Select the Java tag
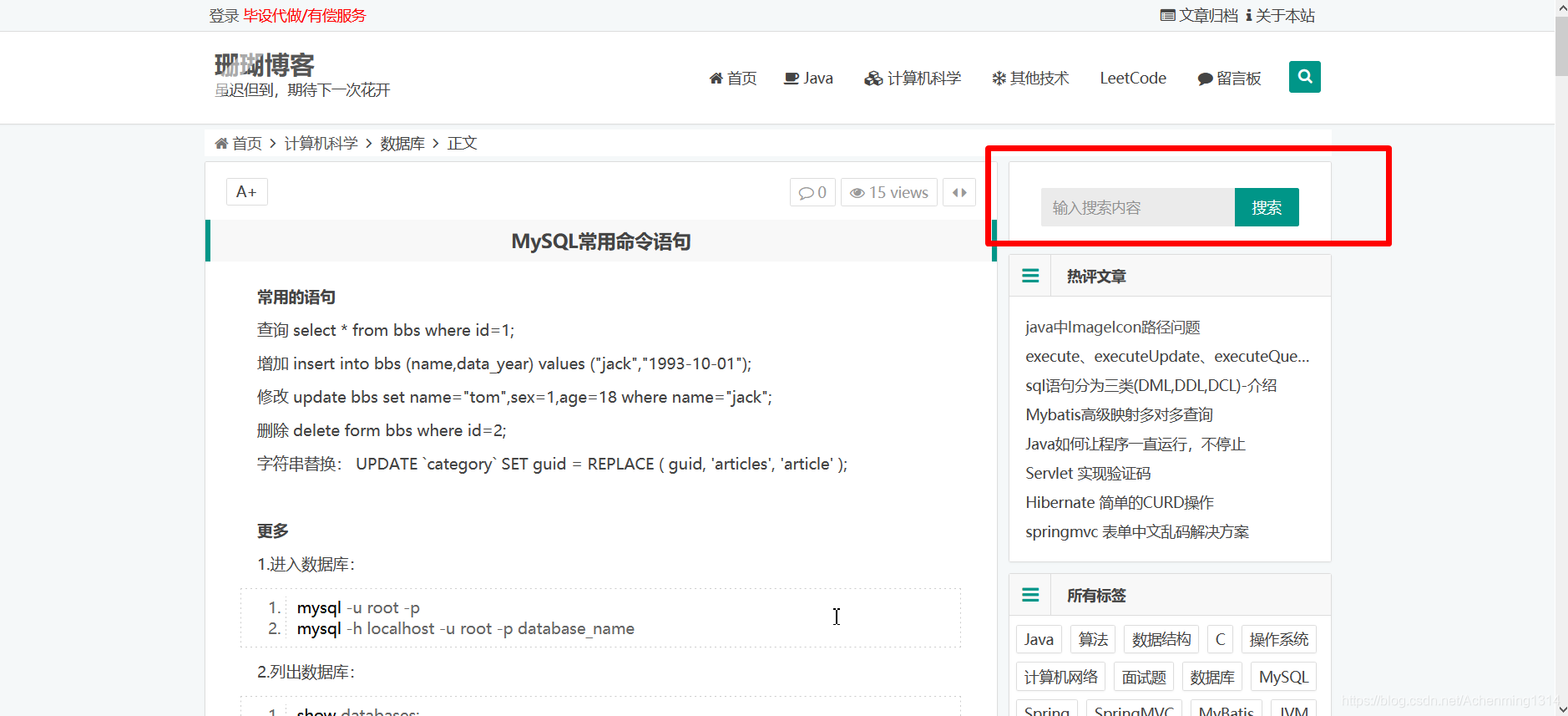Screen dimensions: 1568x716 click(1039, 639)
